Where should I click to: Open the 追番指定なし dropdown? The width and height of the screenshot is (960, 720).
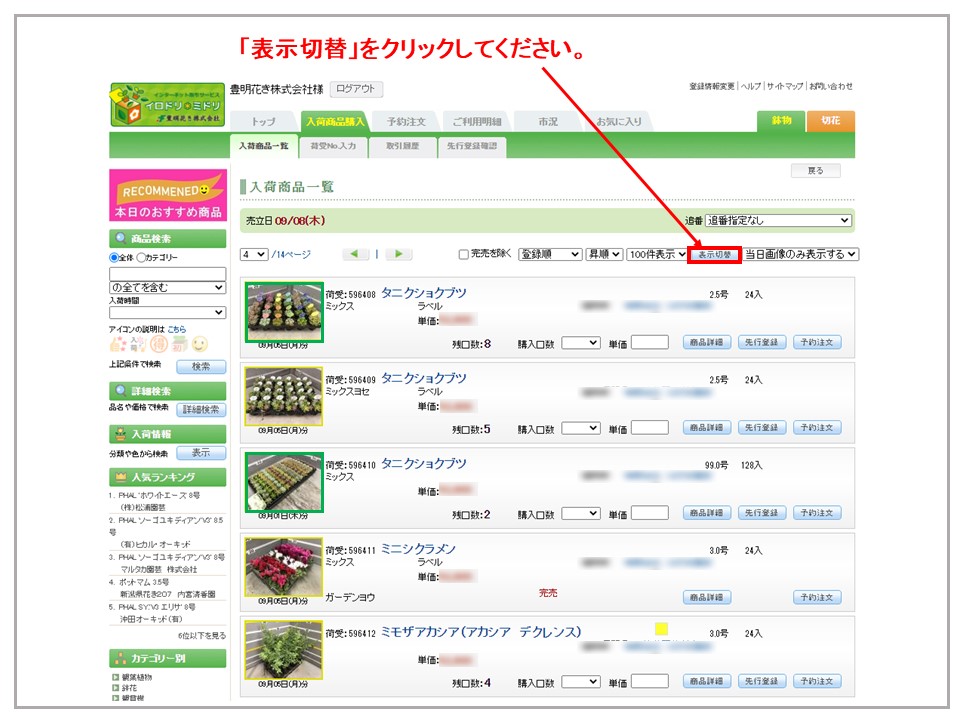[x=778, y=220]
